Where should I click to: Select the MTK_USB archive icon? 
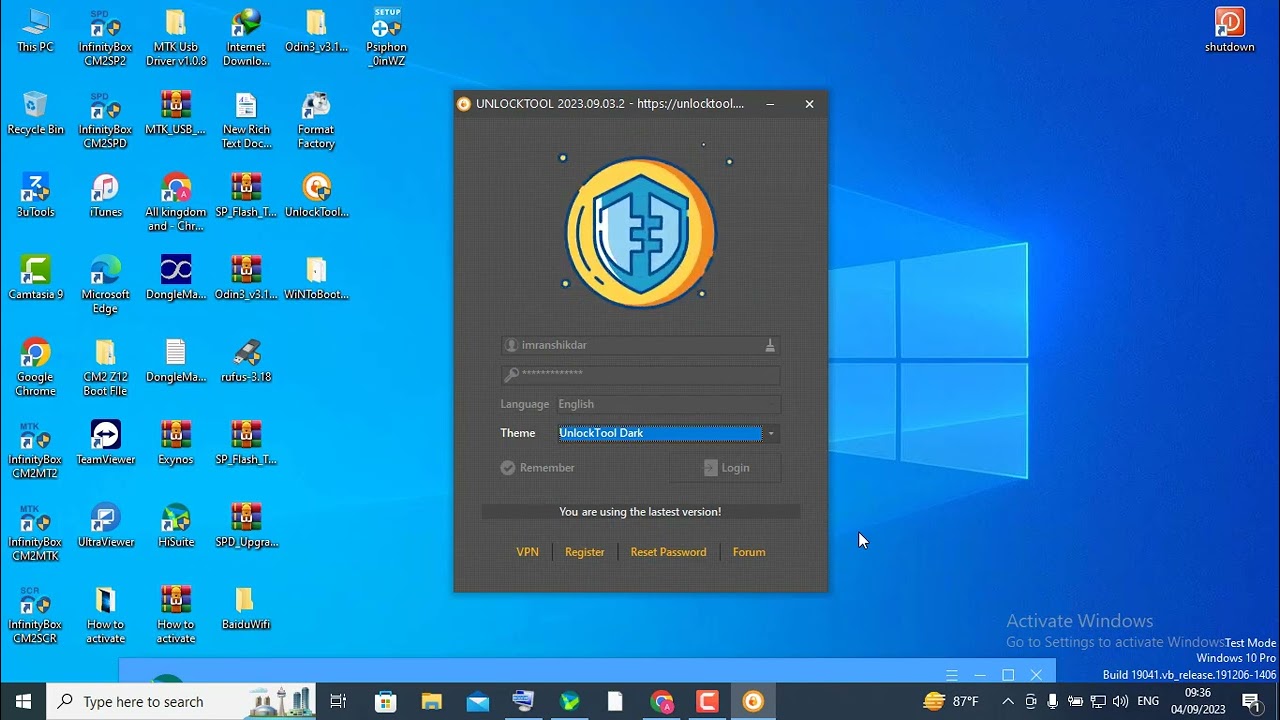pos(176,113)
